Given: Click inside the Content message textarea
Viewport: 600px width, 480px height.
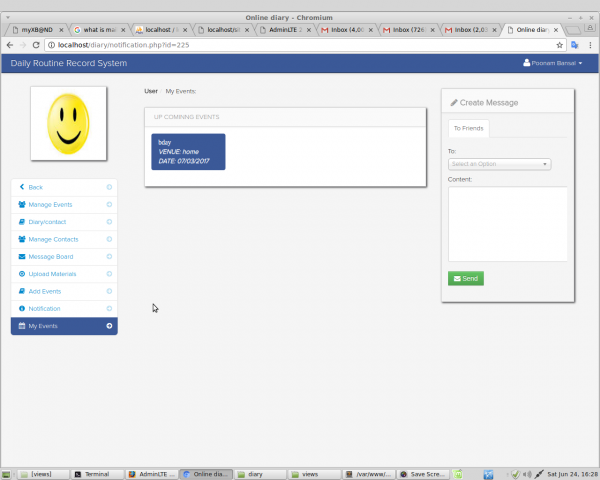Looking at the screenshot, I should pos(507,224).
